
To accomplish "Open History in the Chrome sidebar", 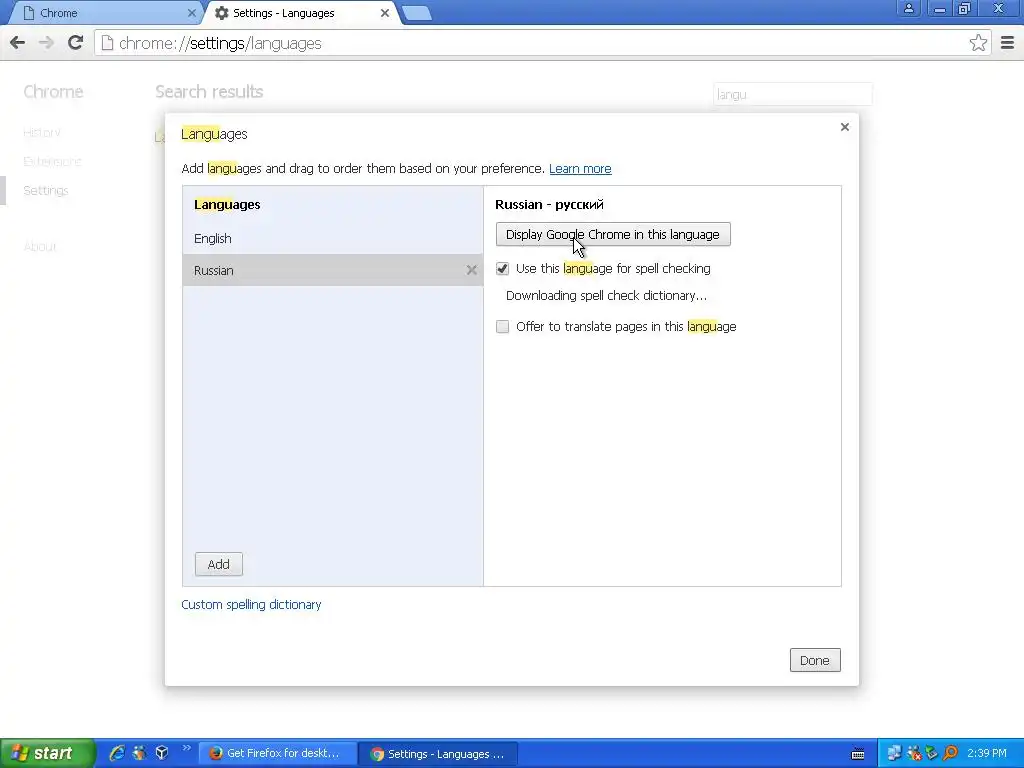I will [42, 133].
